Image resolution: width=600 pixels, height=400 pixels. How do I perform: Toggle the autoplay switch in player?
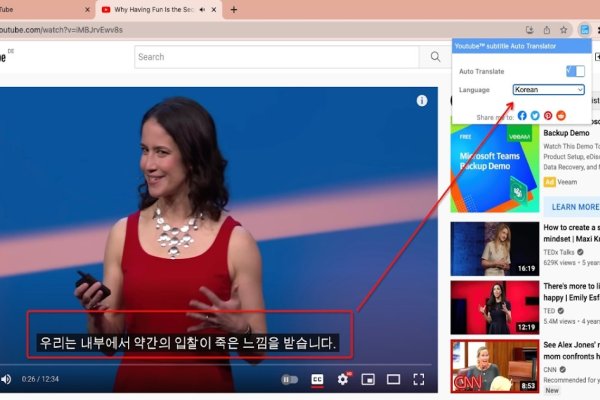tap(290, 379)
